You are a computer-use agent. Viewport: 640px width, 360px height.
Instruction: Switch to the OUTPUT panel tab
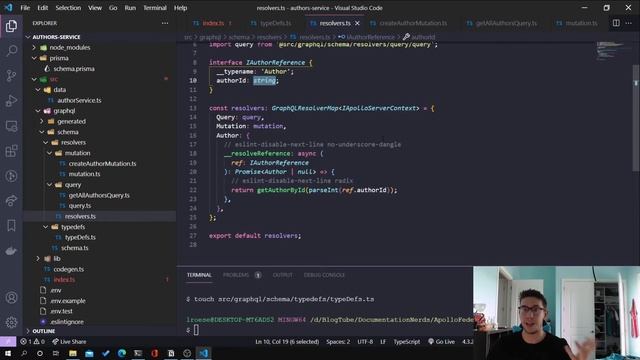[282, 275]
